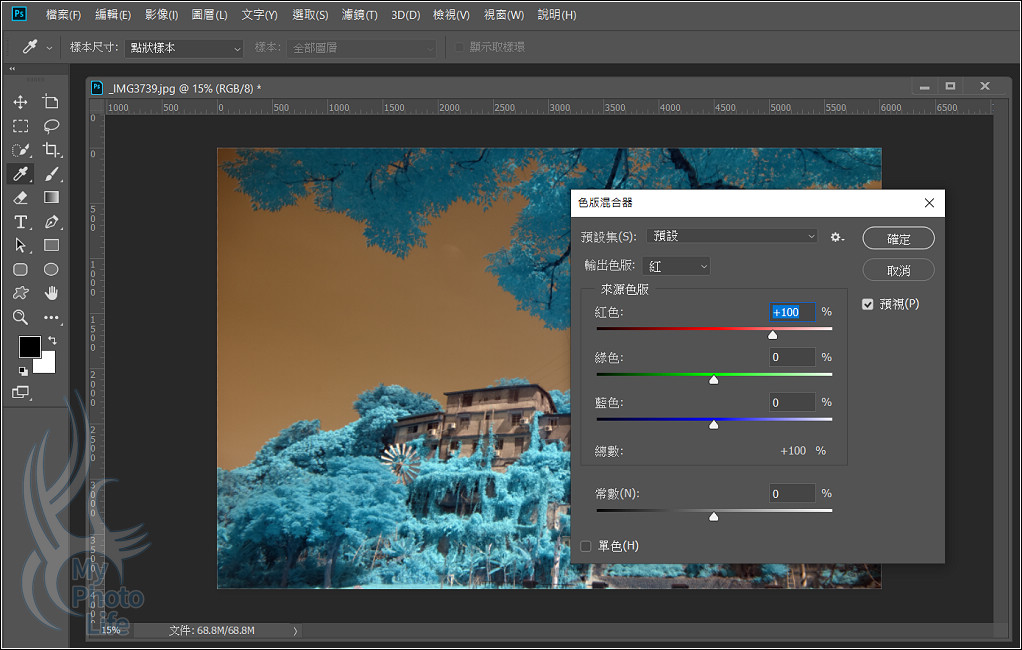The width and height of the screenshot is (1022, 650).
Task: Activate the Hand tool
Action: tap(51, 294)
